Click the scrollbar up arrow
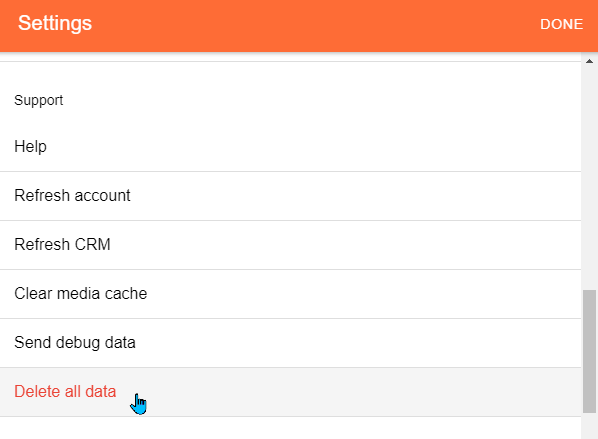Screen dimensions: 598x439 (589, 61)
